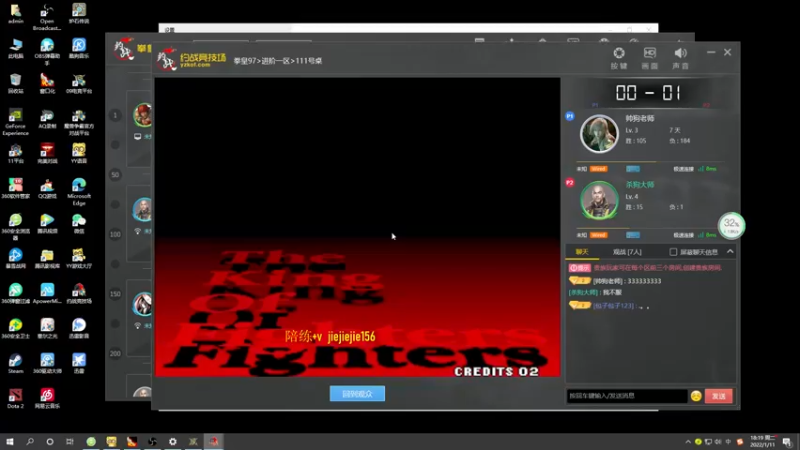Open the 此电脑 This PC desktop icon
Viewport: 800px width, 450px height.
point(15,48)
